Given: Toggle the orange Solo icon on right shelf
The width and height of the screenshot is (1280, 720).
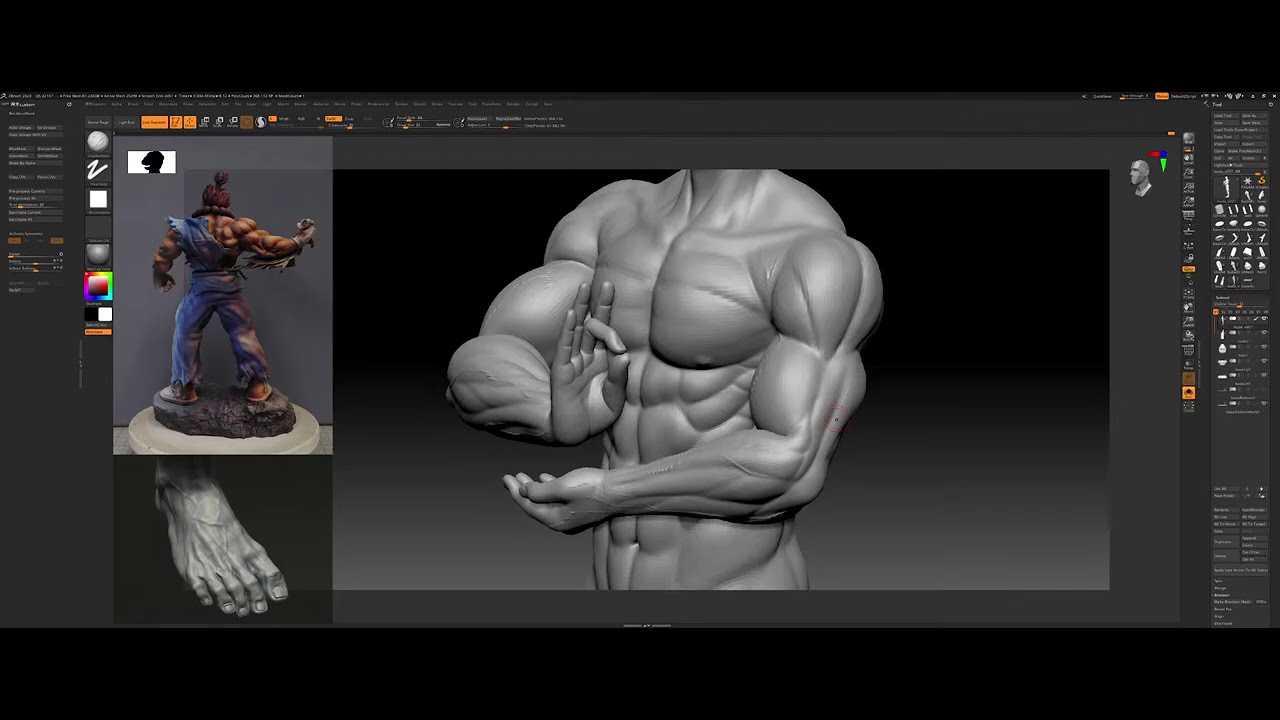Looking at the screenshot, I should (1188, 393).
